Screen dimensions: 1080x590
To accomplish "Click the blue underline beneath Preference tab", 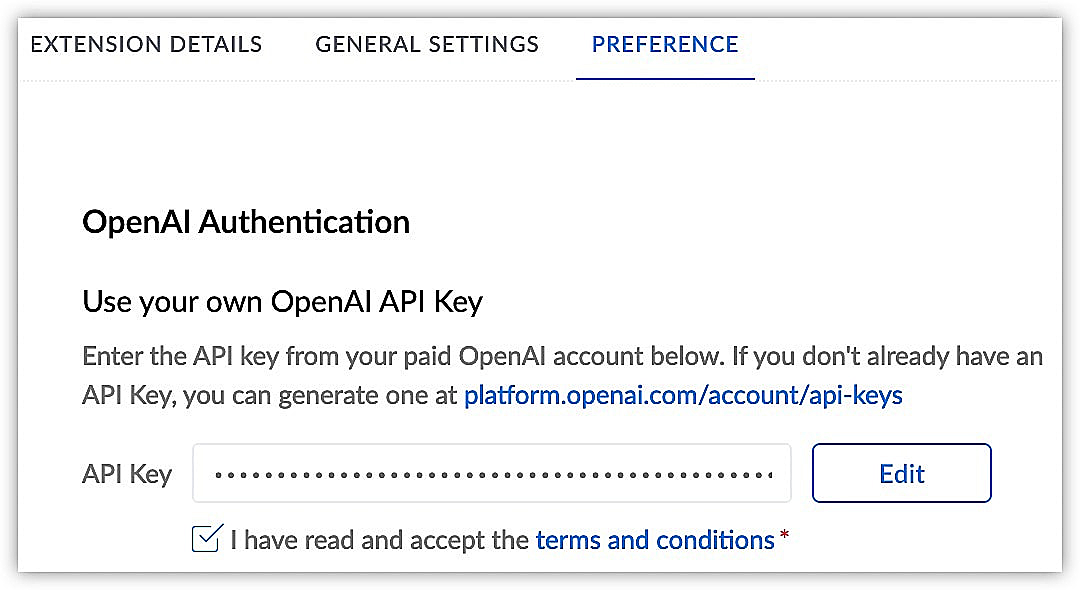I will (x=665, y=78).
